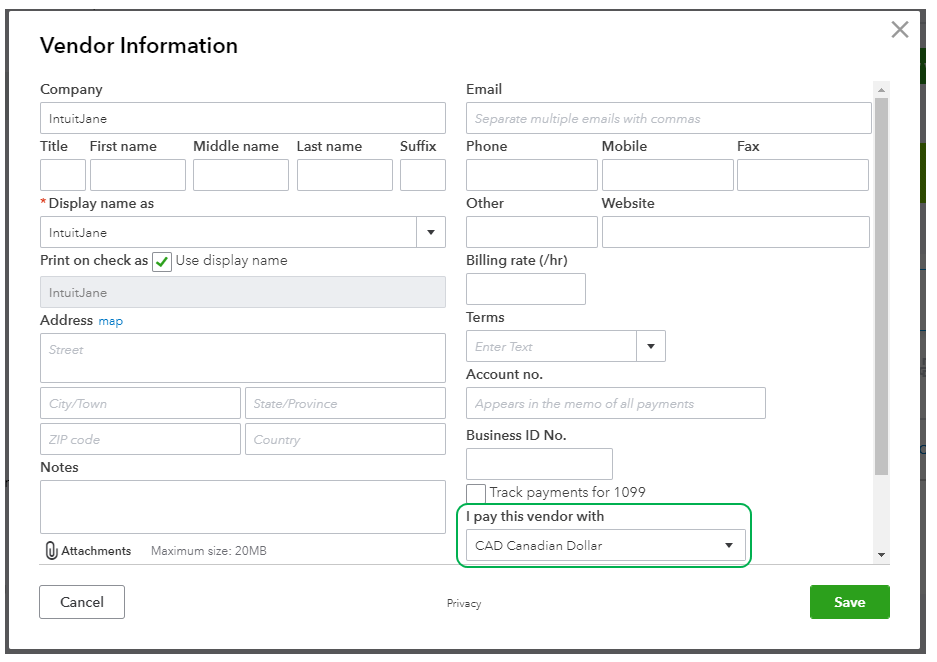The height and width of the screenshot is (662, 937).
Task: Open the Terms dropdown arrow
Action: (x=651, y=347)
